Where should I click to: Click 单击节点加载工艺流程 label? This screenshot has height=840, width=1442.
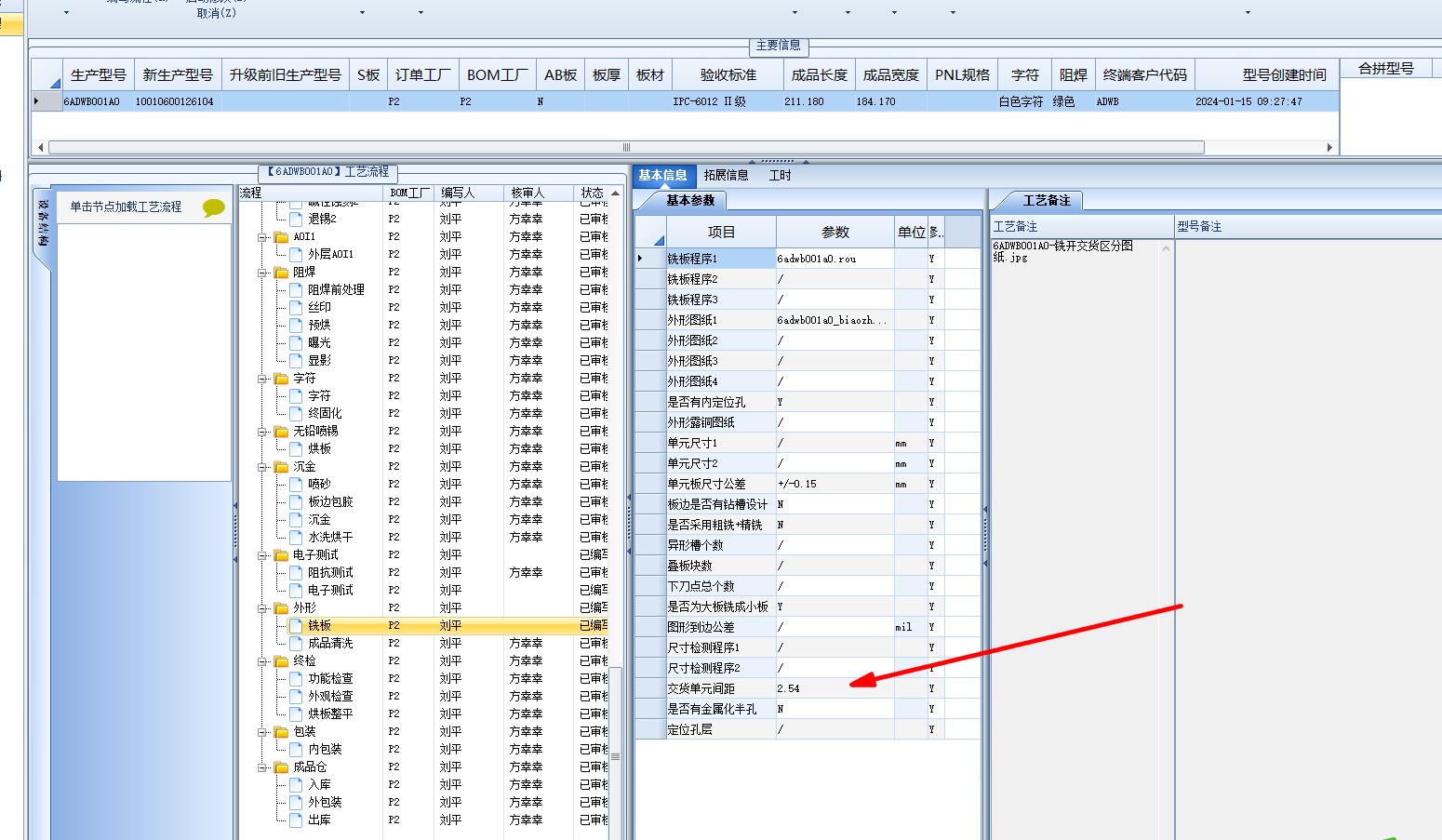(x=126, y=207)
